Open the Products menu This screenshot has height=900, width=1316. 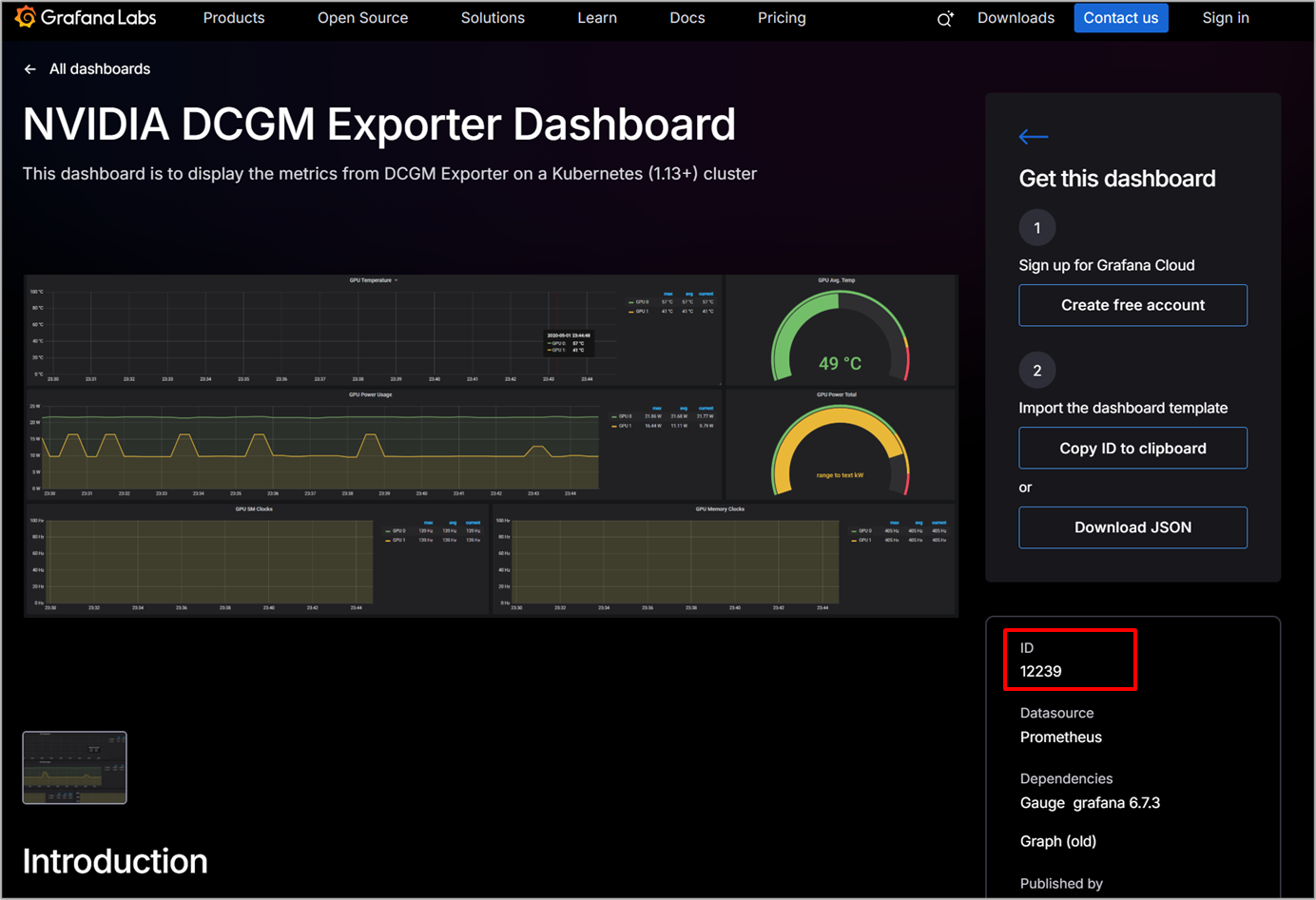point(233,18)
